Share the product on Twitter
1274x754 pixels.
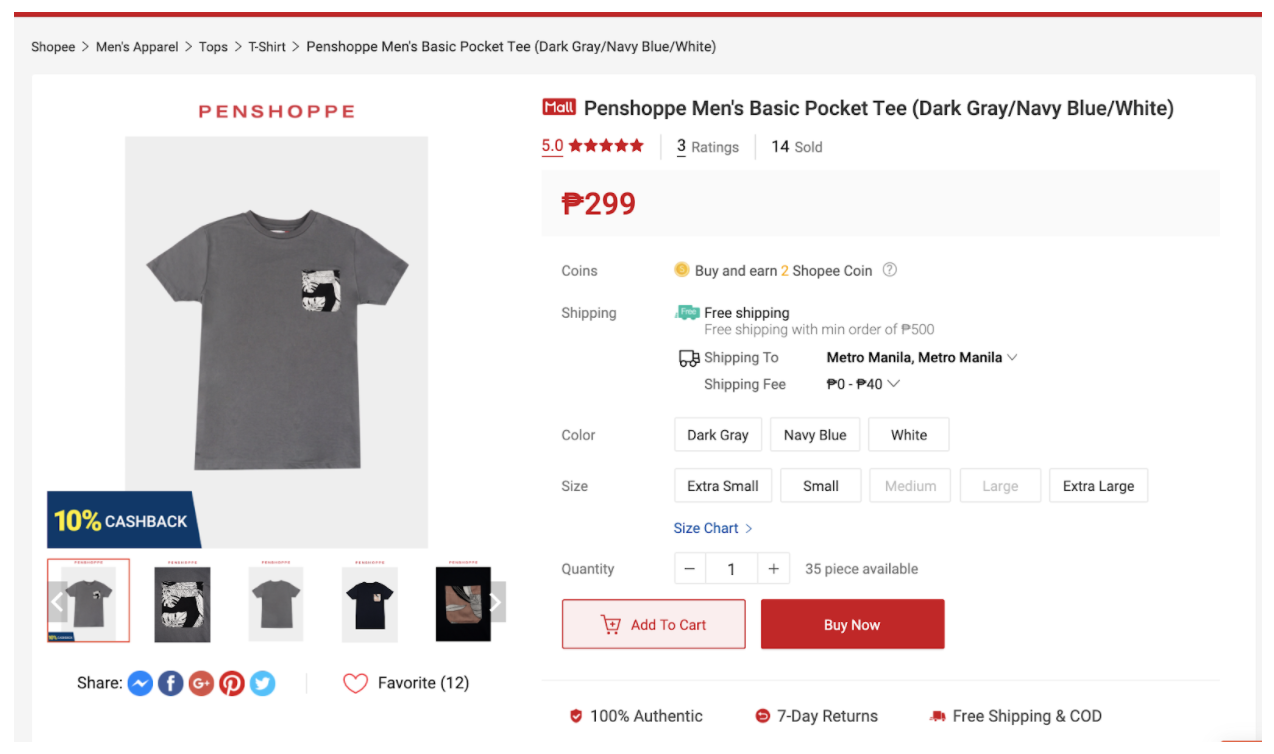(262, 683)
